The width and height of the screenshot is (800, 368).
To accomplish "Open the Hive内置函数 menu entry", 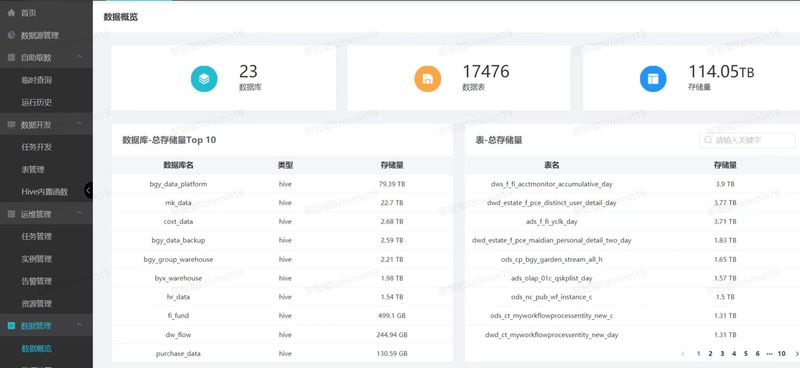I will (x=46, y=191).
